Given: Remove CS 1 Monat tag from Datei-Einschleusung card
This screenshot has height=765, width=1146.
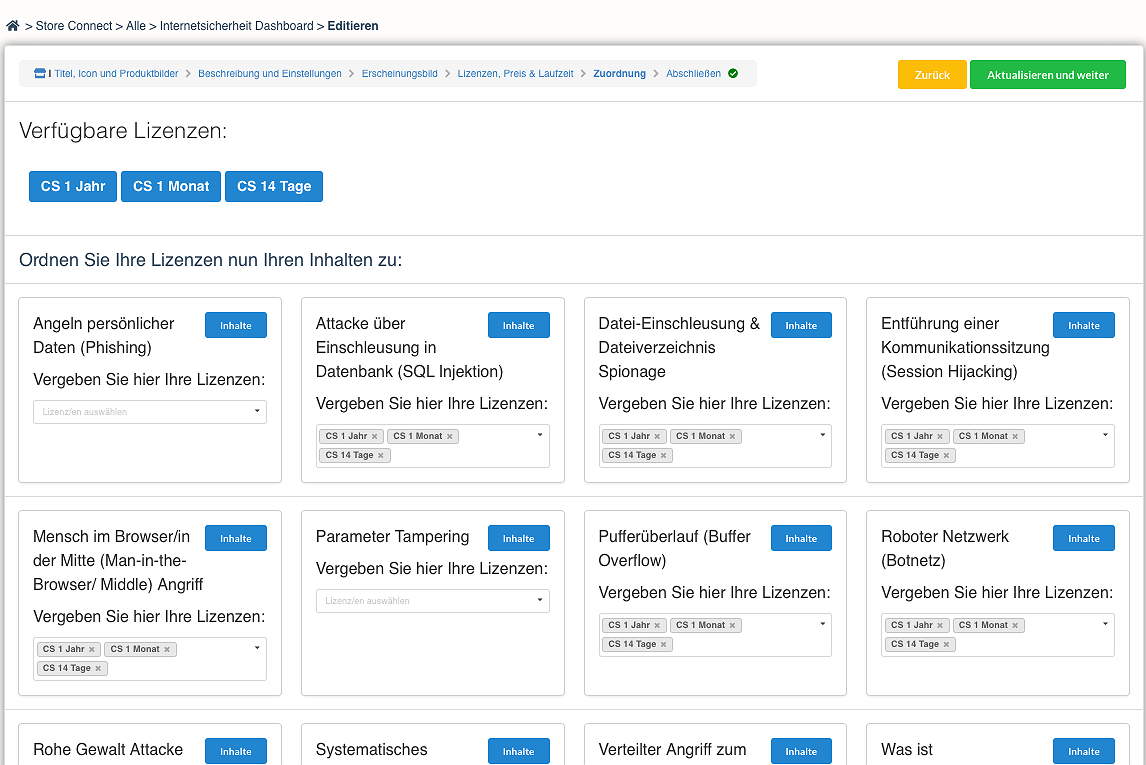Looking at the screenshot, I should click(x=732, y=437).
